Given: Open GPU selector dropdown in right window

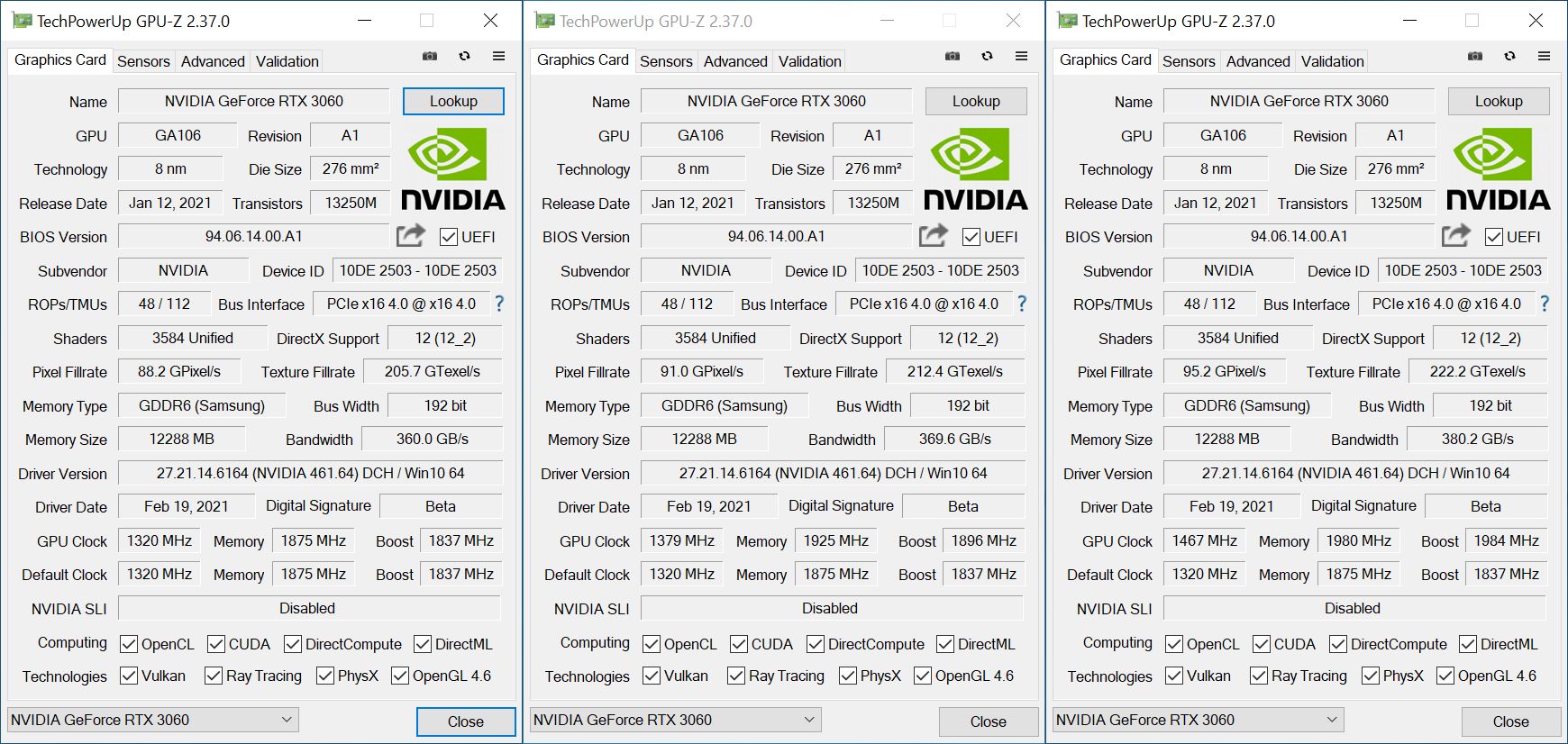Looking at the screenshot, I should point(1199,720).
